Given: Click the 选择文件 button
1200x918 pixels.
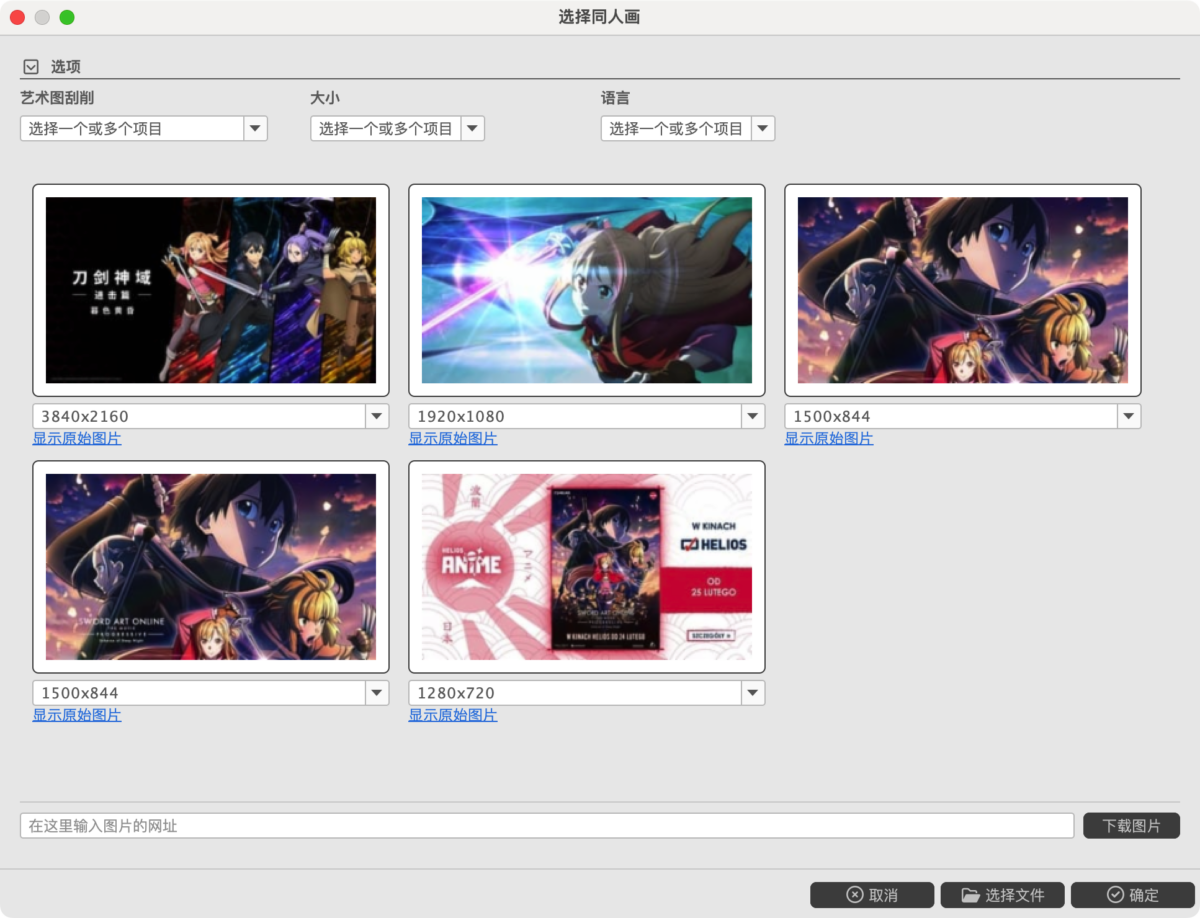Looking at the screenshot, I should coord(1003,894).
